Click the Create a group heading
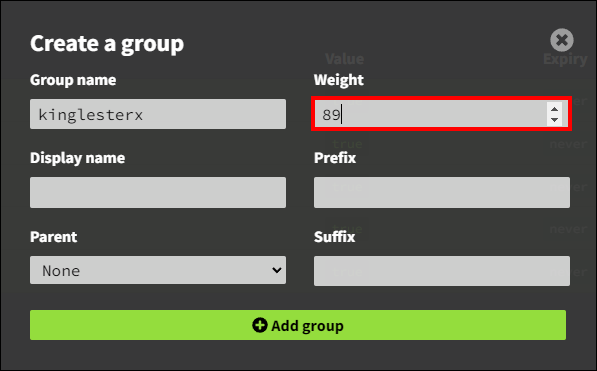597x371 pixels. [107, 44]
